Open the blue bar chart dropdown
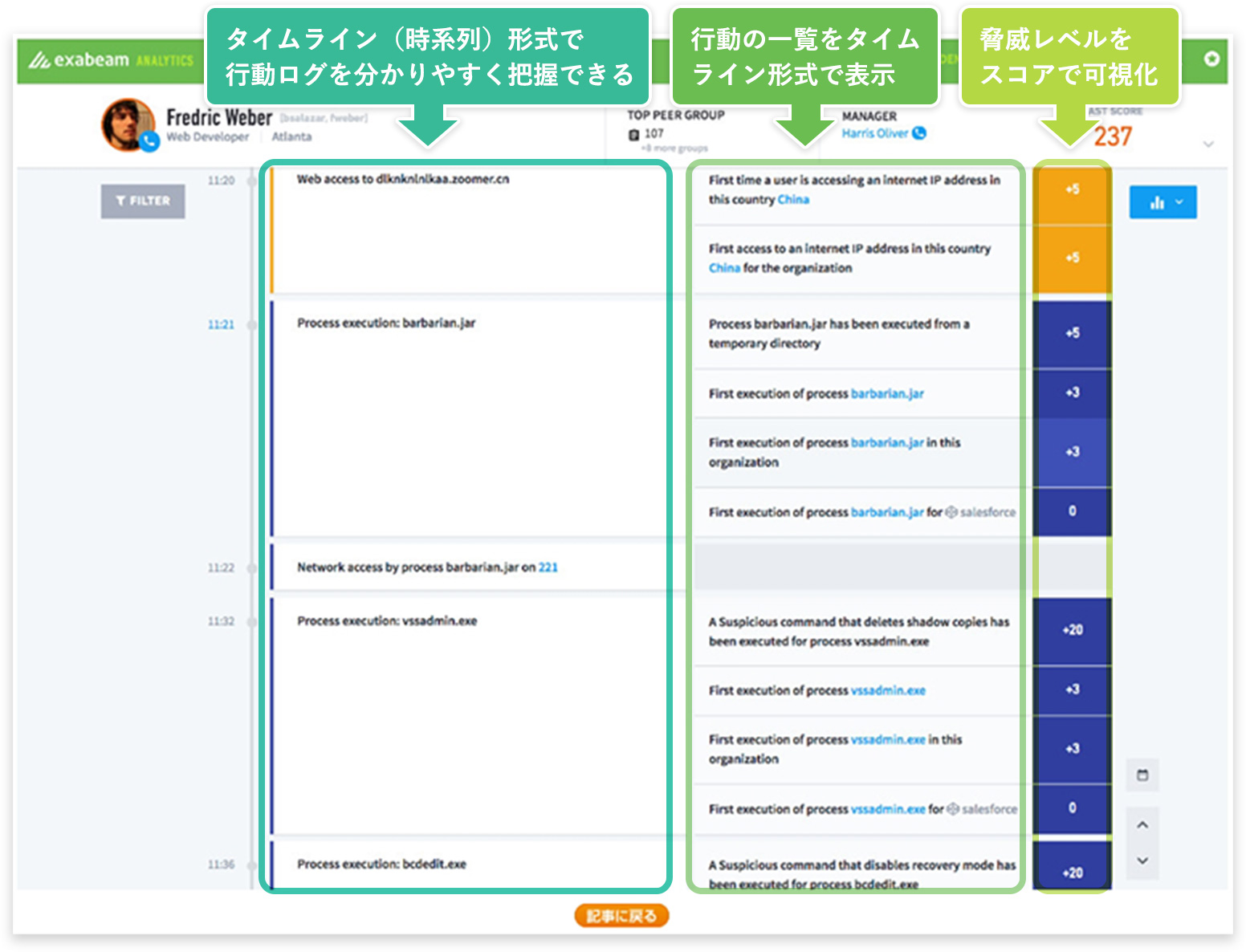 pyautogui.click(x=1163, y=202)
